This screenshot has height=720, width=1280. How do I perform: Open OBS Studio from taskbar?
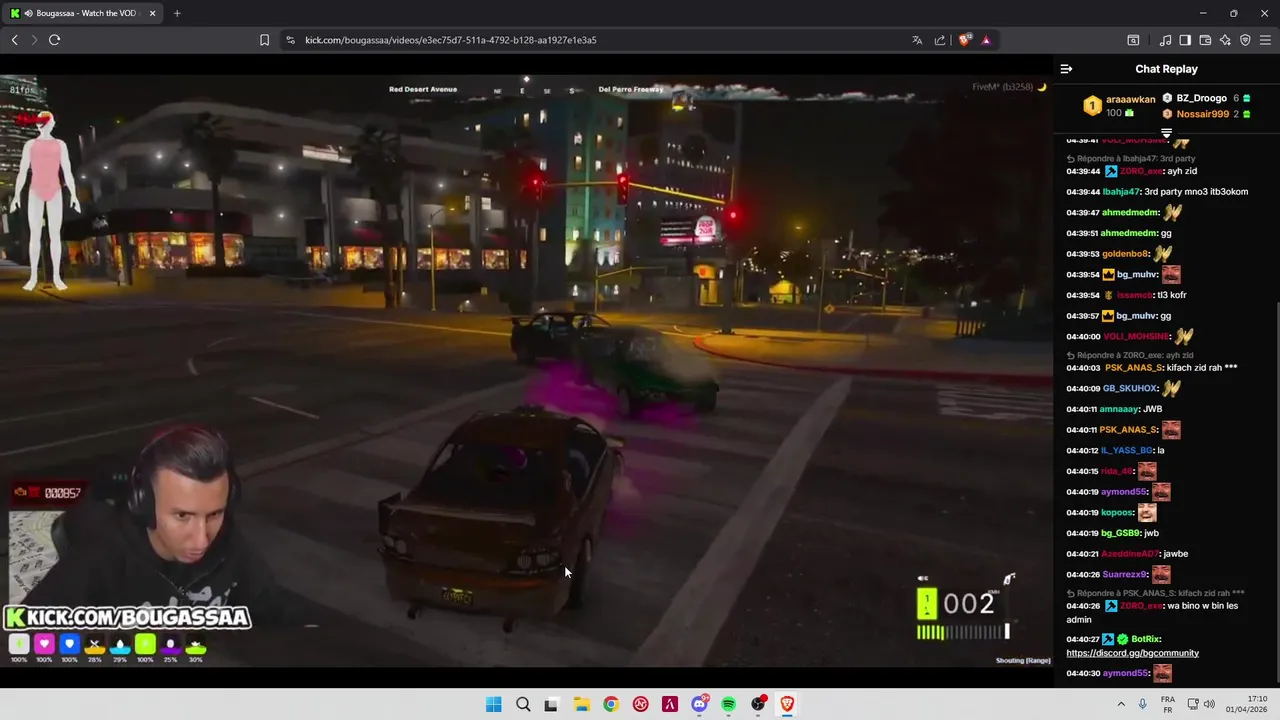coord(758,704)
